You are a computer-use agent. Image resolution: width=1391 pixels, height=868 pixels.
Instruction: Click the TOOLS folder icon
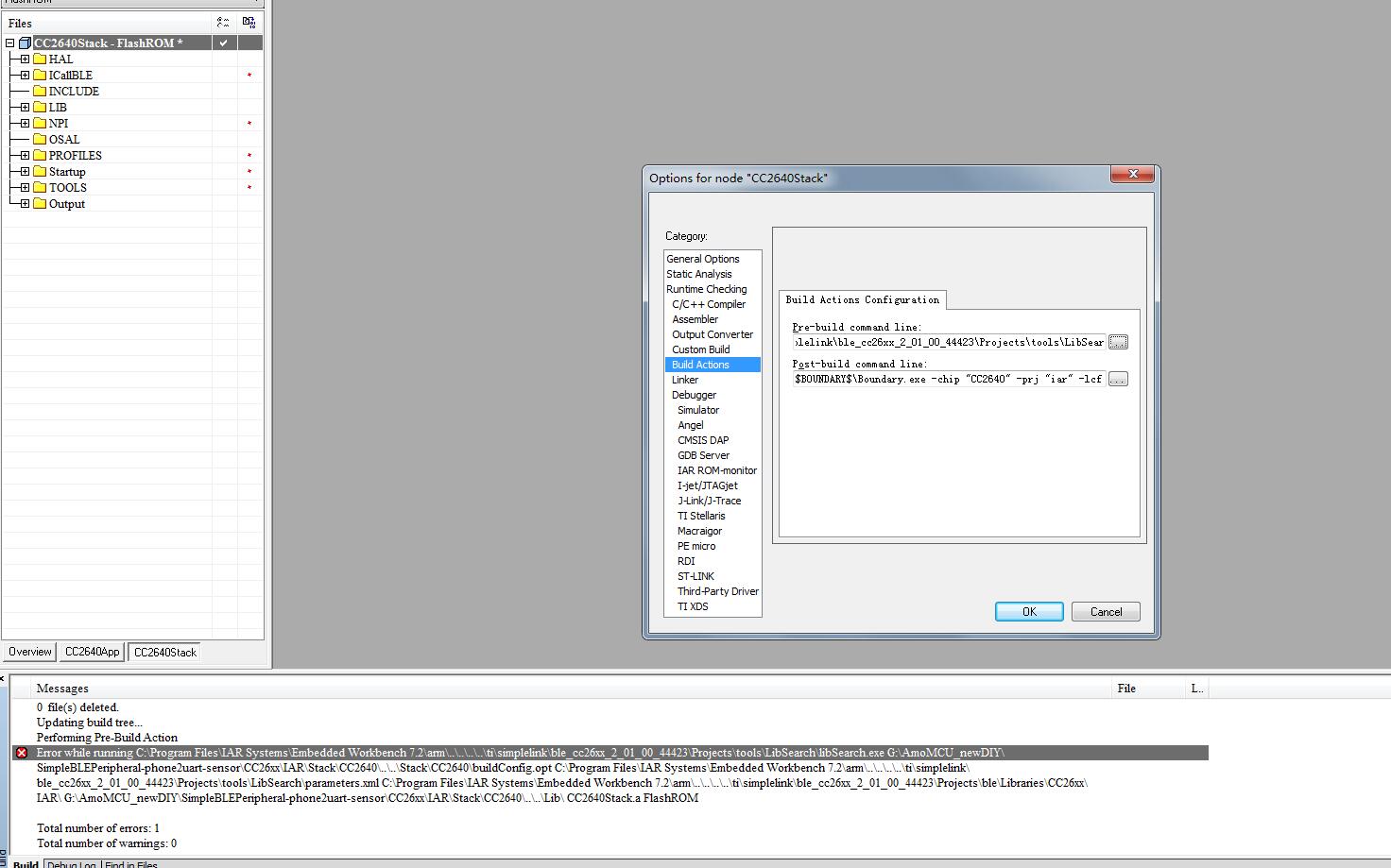(40, 188)
